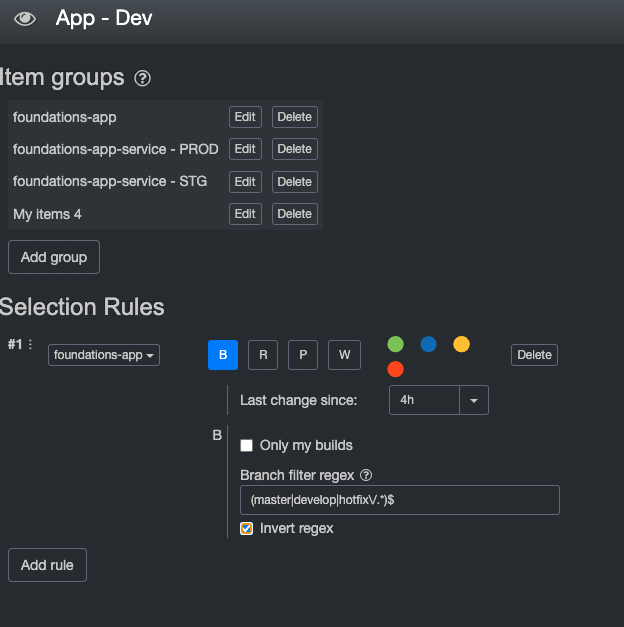
Task: Select the B type toggle button
Action: pos(223,355)
